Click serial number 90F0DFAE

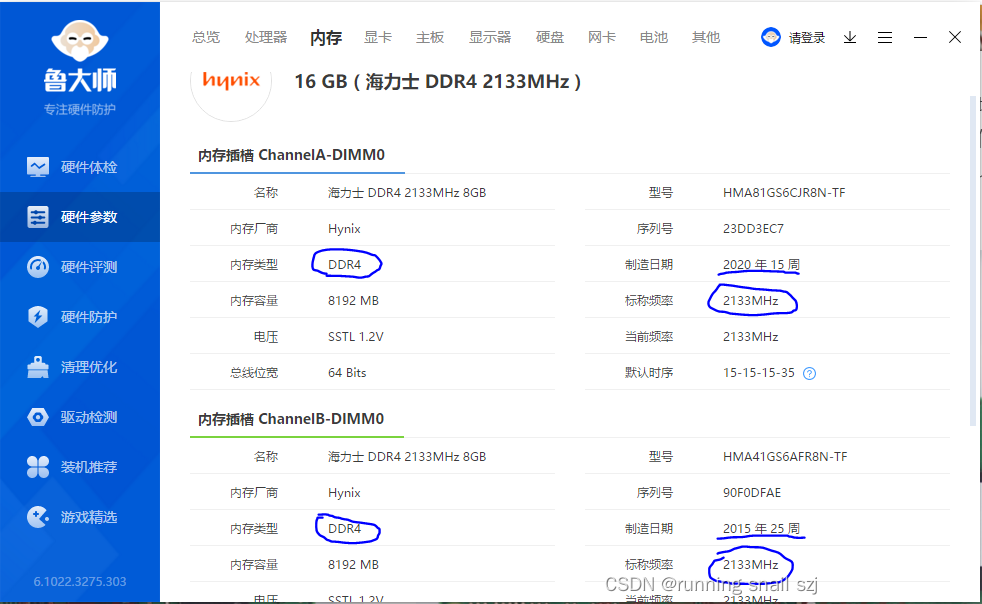(752, 492)
